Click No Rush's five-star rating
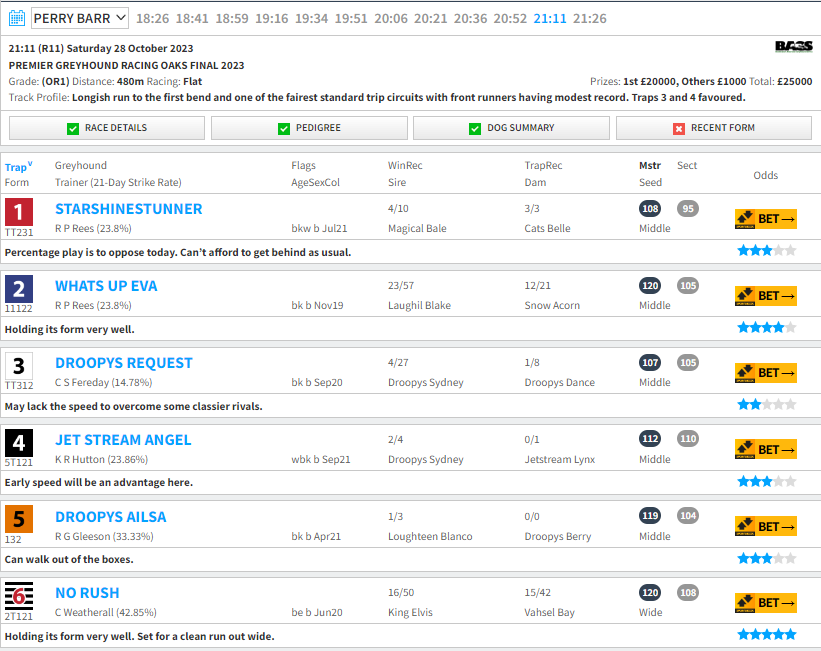This screenshot has height=651, width=821. point(767,635)
